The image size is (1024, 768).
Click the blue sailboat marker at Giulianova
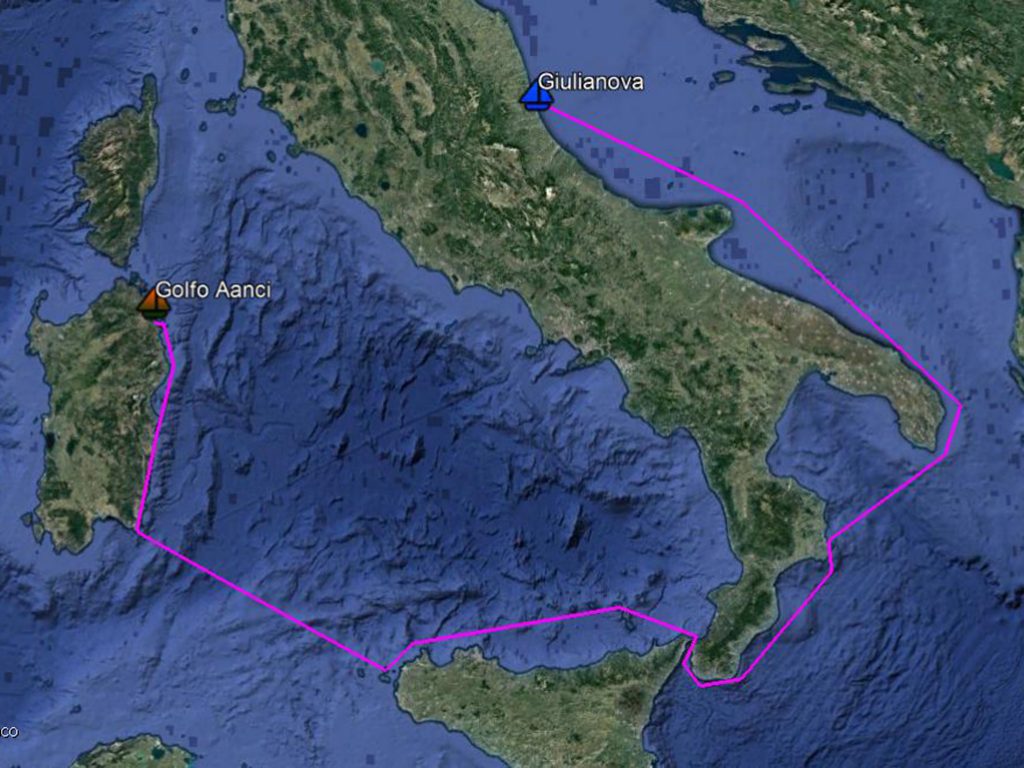click(536, 95)
